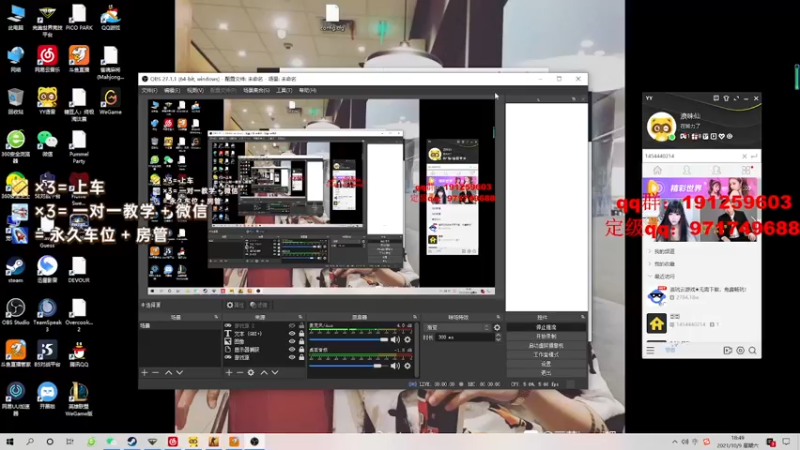Toggle the lock on the 显示器捕获 source
Screen dimensions: 800x450
coord(301,349)
